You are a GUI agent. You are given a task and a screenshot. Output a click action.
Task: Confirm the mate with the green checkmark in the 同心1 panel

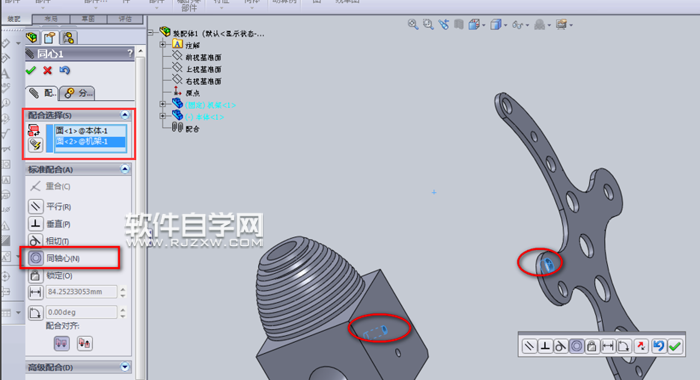(31, 70)
